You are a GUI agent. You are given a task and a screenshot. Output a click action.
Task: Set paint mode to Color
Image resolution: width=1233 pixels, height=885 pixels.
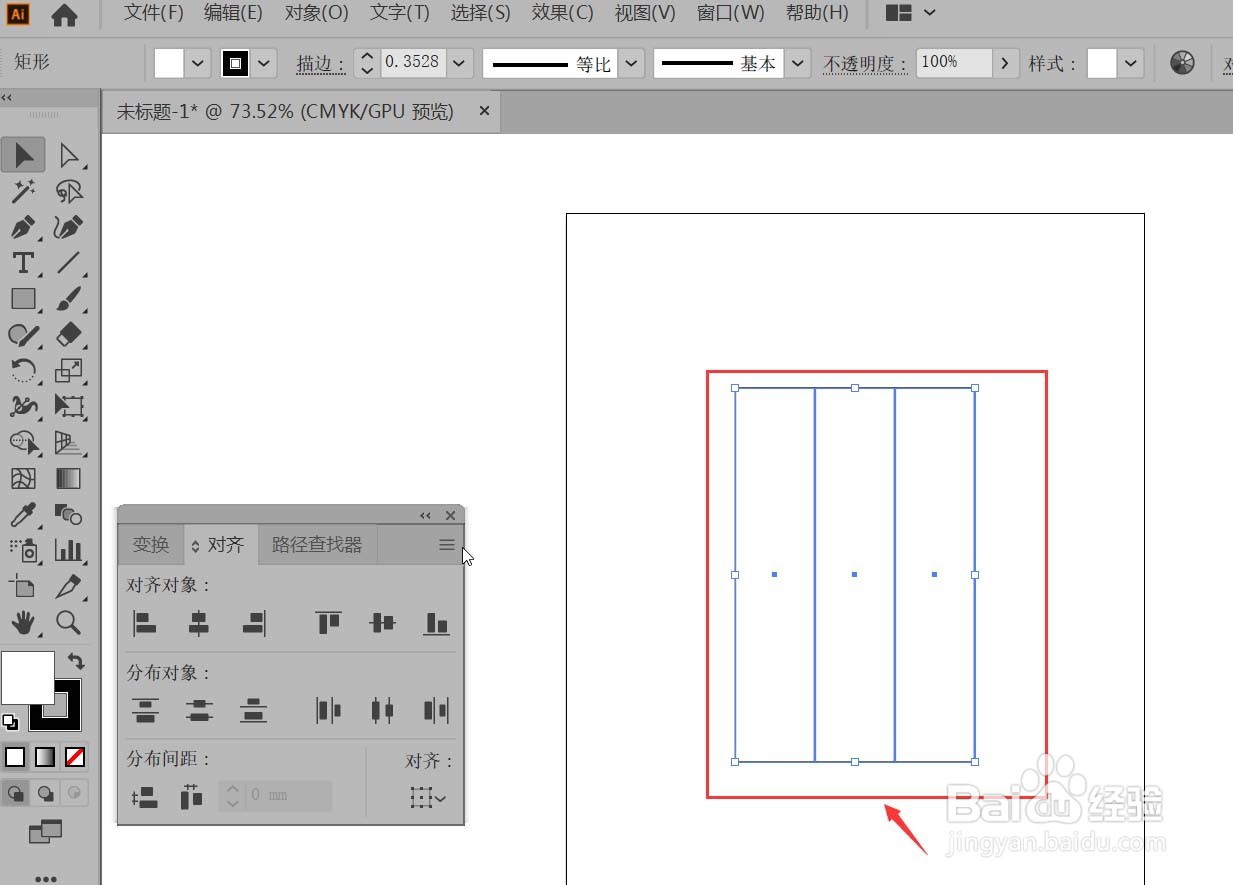click(x=15, y=757)
